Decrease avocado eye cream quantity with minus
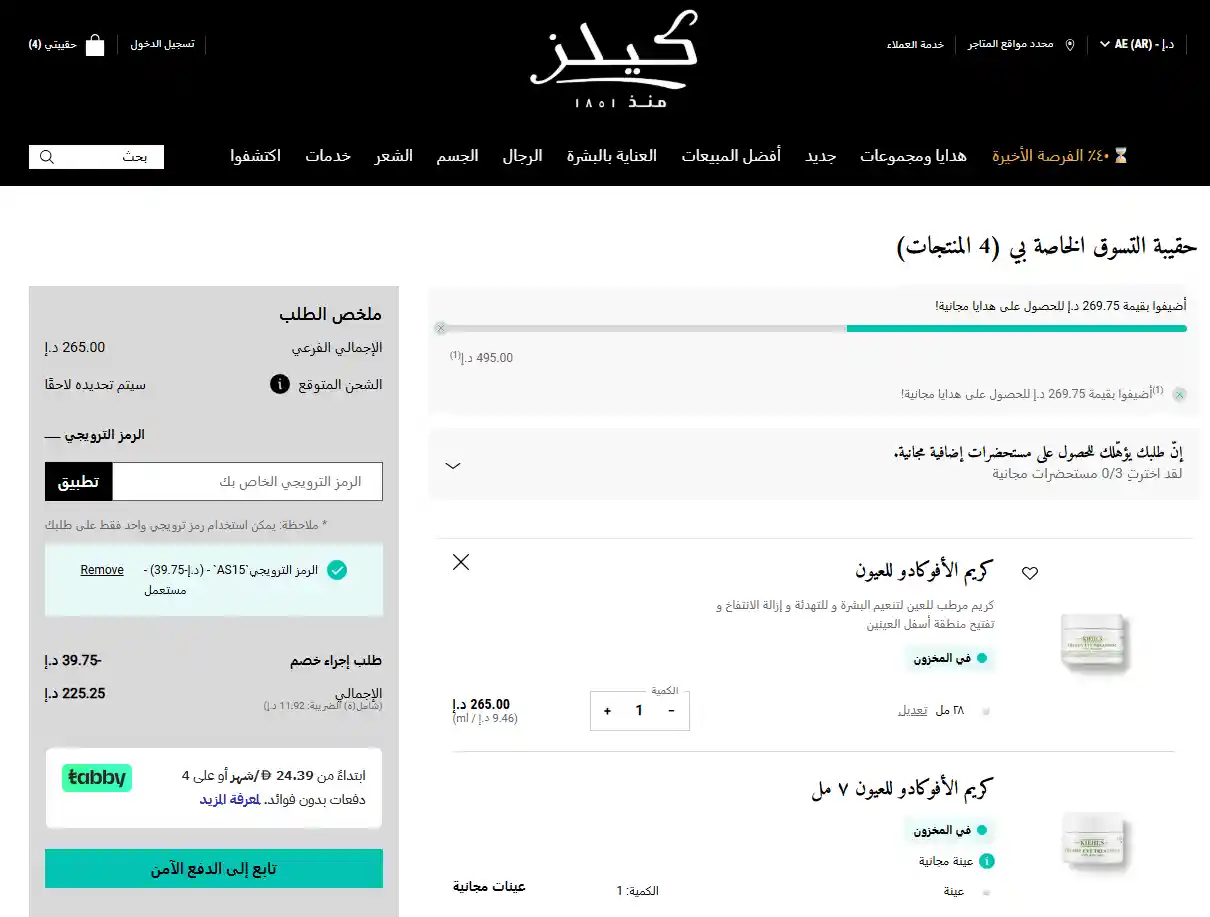The image size is (1210, 917). [671, 711]
